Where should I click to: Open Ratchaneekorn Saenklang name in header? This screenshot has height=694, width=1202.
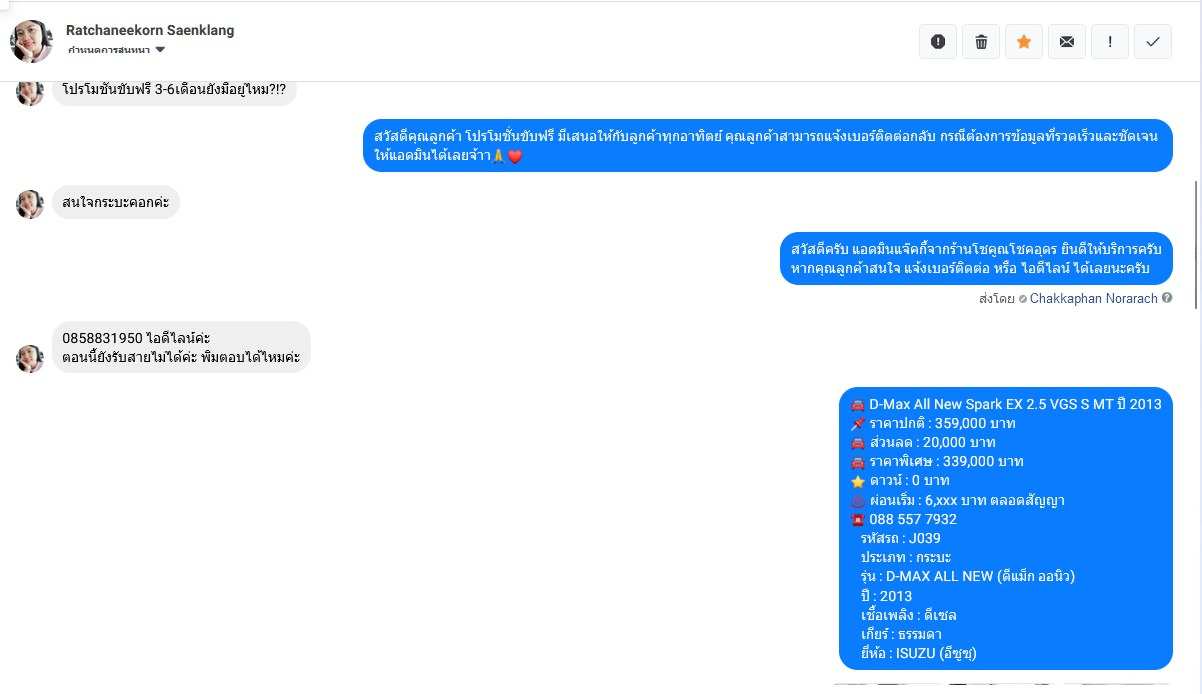(x=150, y=30)
